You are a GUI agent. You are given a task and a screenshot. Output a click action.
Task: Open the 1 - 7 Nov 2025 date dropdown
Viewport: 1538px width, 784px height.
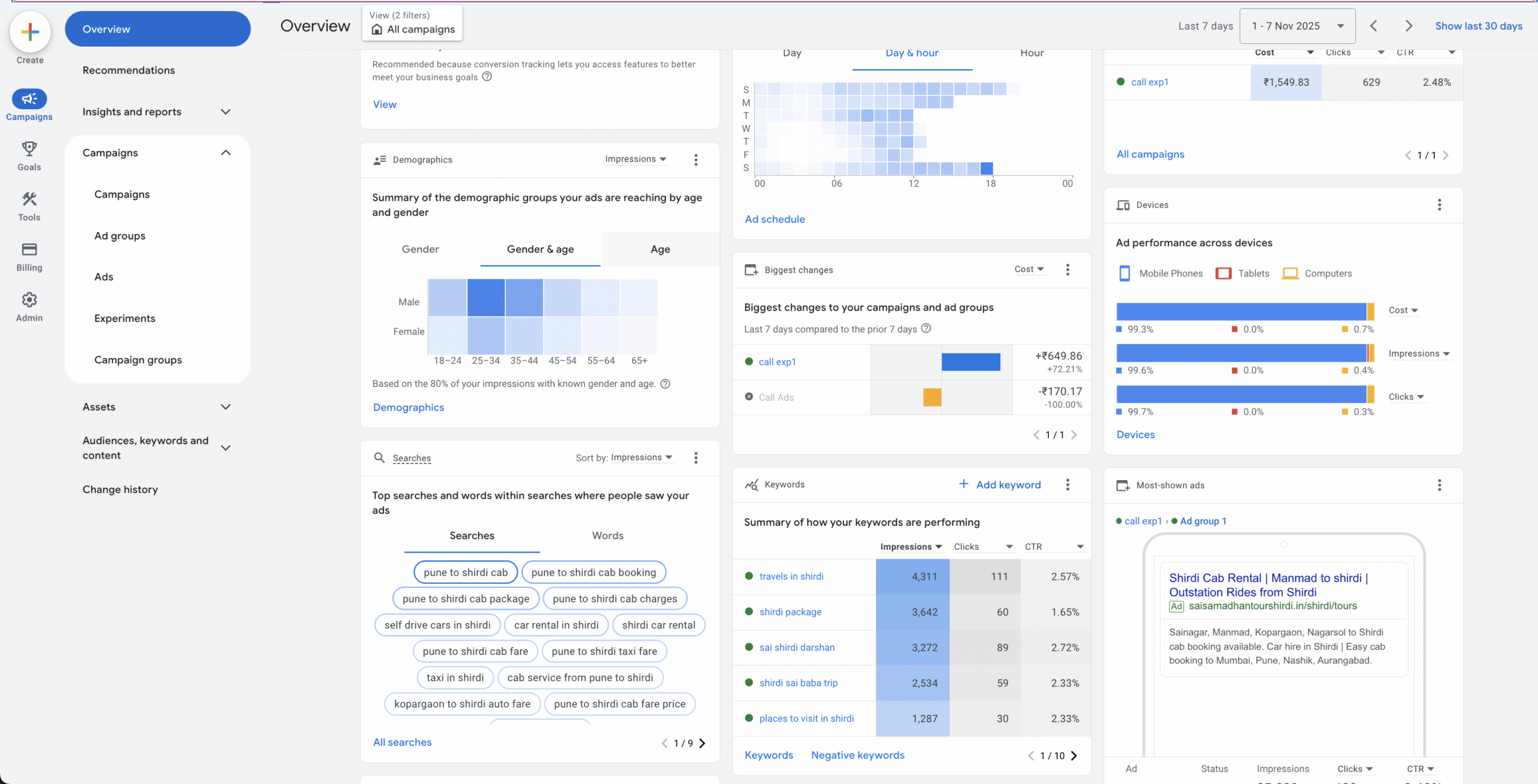point(1297,26)
